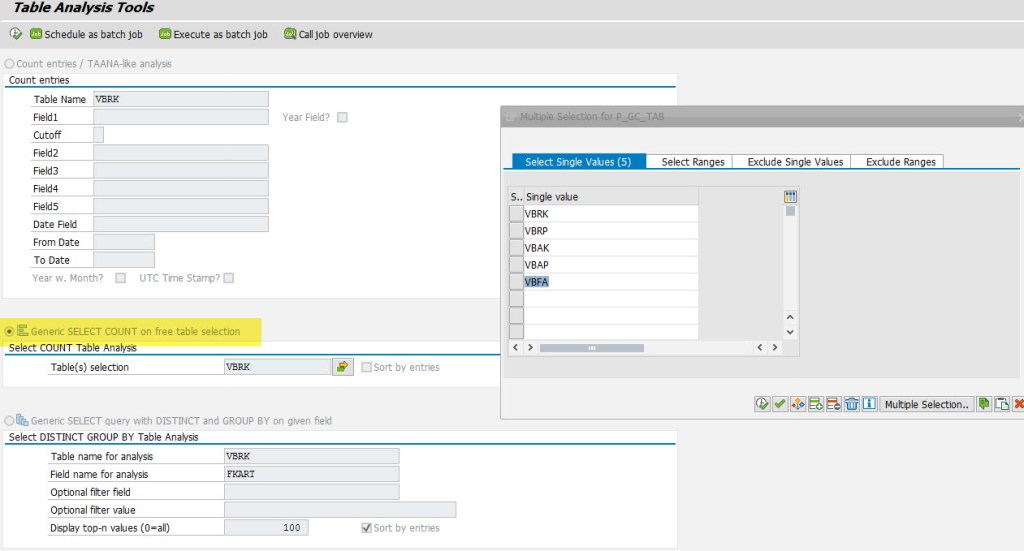The image size is (1024, 551).
Task: Click the Date Field input
Action: pyautogui.click(x=181, y=225)
